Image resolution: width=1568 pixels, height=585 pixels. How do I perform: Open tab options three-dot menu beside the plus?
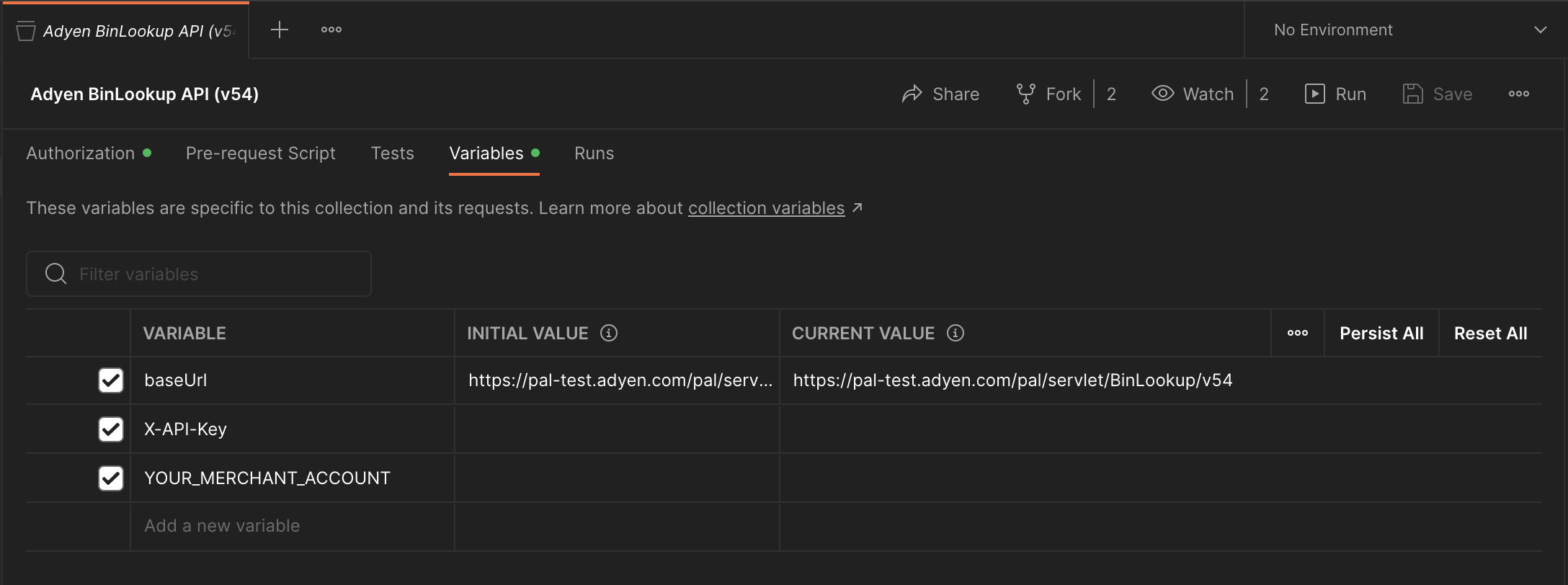[x=331, y=30]
